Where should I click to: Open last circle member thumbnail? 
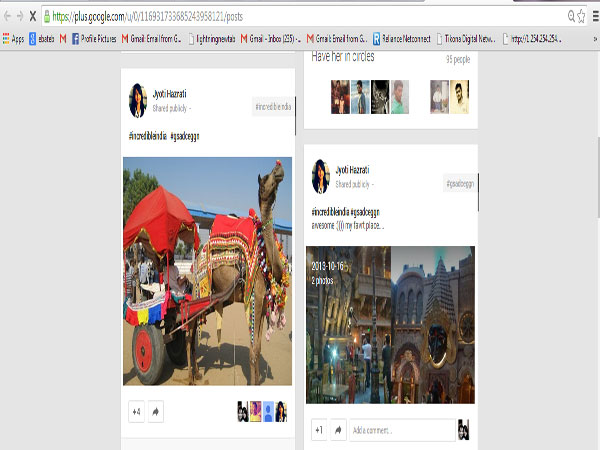pos(460,97)
